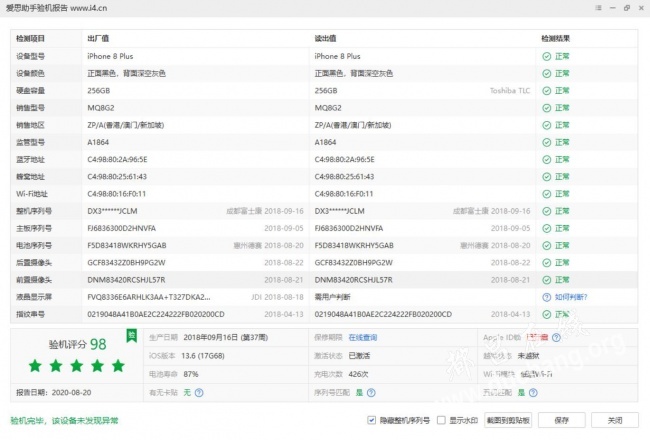Click the 检测结果 column header
This screenshot has width=650, height=440.
(x=555, y=39)
